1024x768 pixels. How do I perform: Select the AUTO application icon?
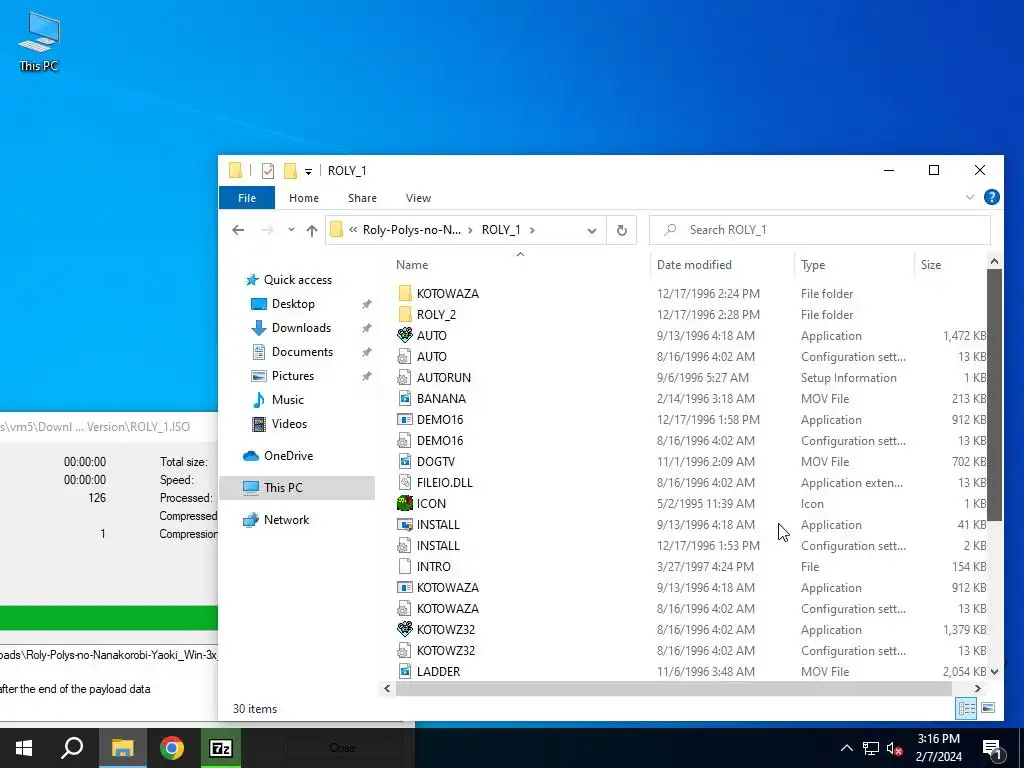[405, 335]
